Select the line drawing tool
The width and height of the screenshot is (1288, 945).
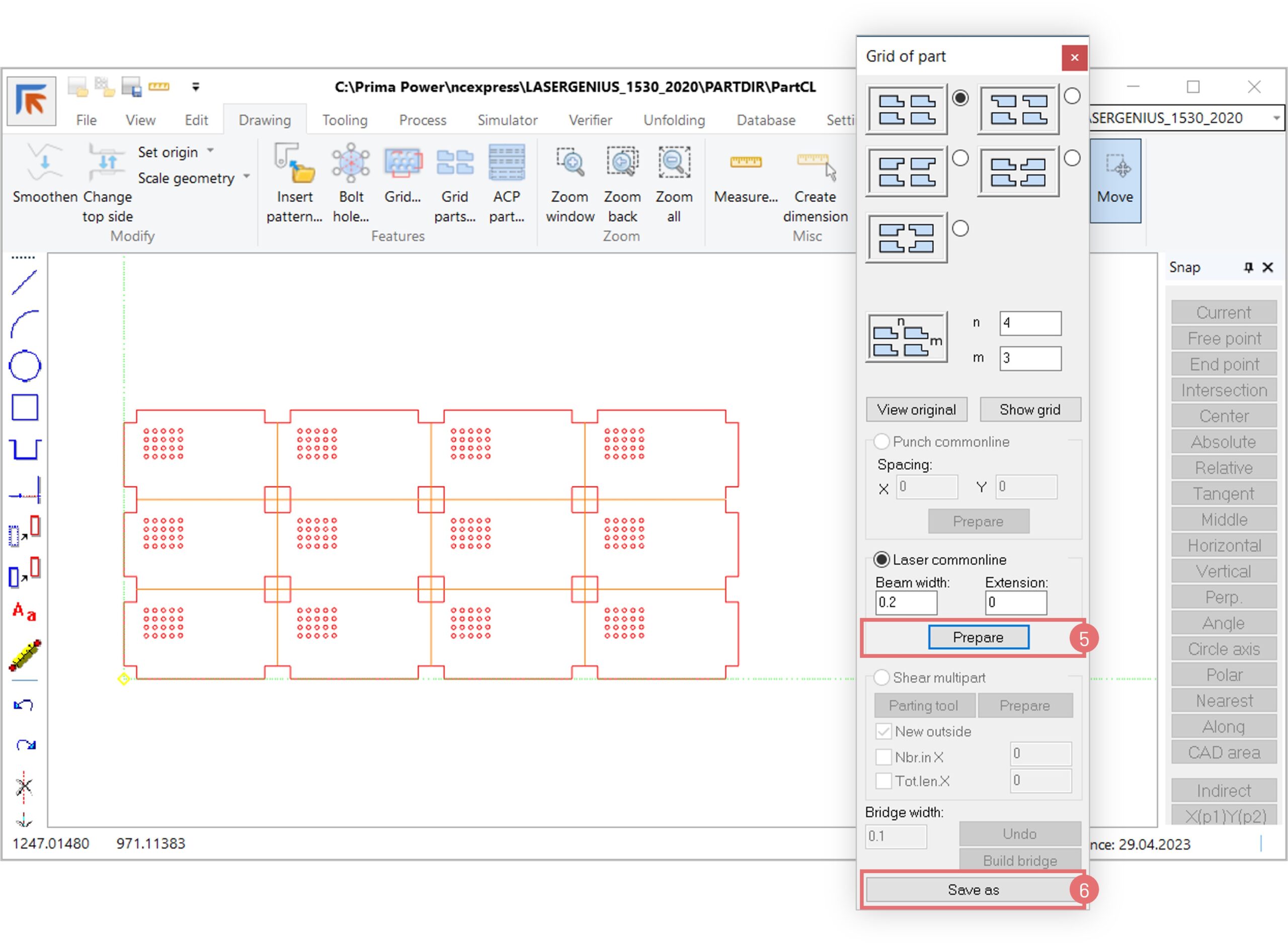click(x=24, y=283)
